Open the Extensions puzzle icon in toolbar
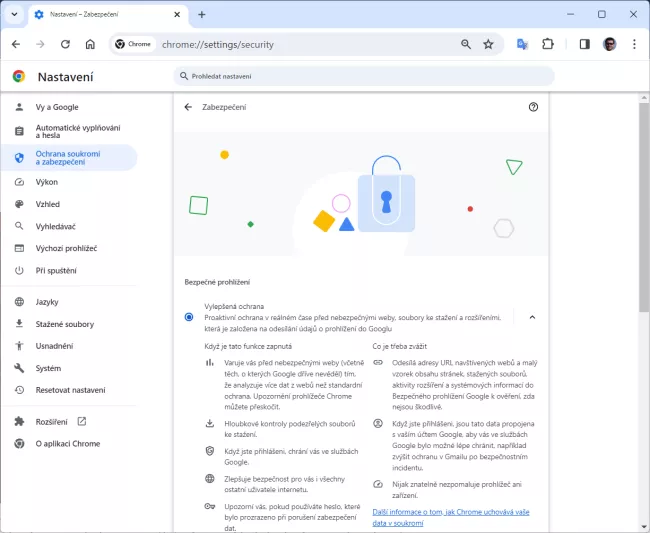The width and height of the screenshot is (650, 533). [x=548, y=44]
